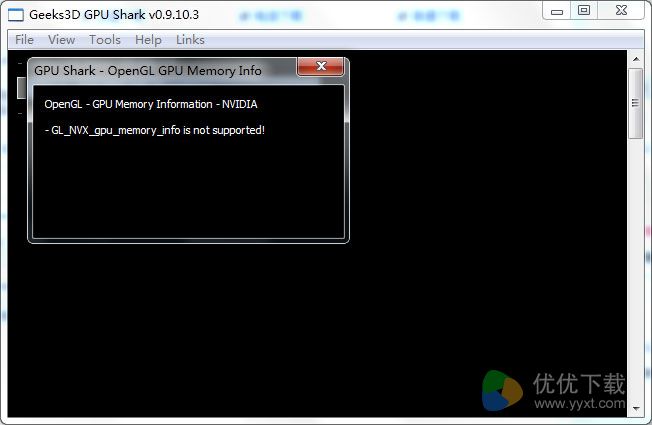Open the Tools menu
The width and height of the screenshot is (652, 425).
tap(105, 40)
